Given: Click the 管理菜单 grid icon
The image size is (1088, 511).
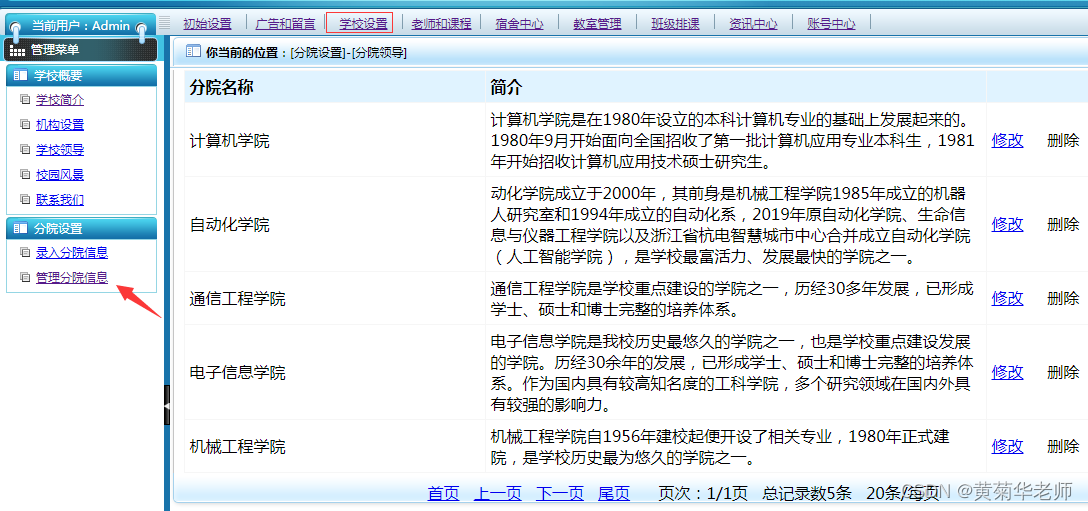Looking at the screenshot, I should [x=17, y=50].
